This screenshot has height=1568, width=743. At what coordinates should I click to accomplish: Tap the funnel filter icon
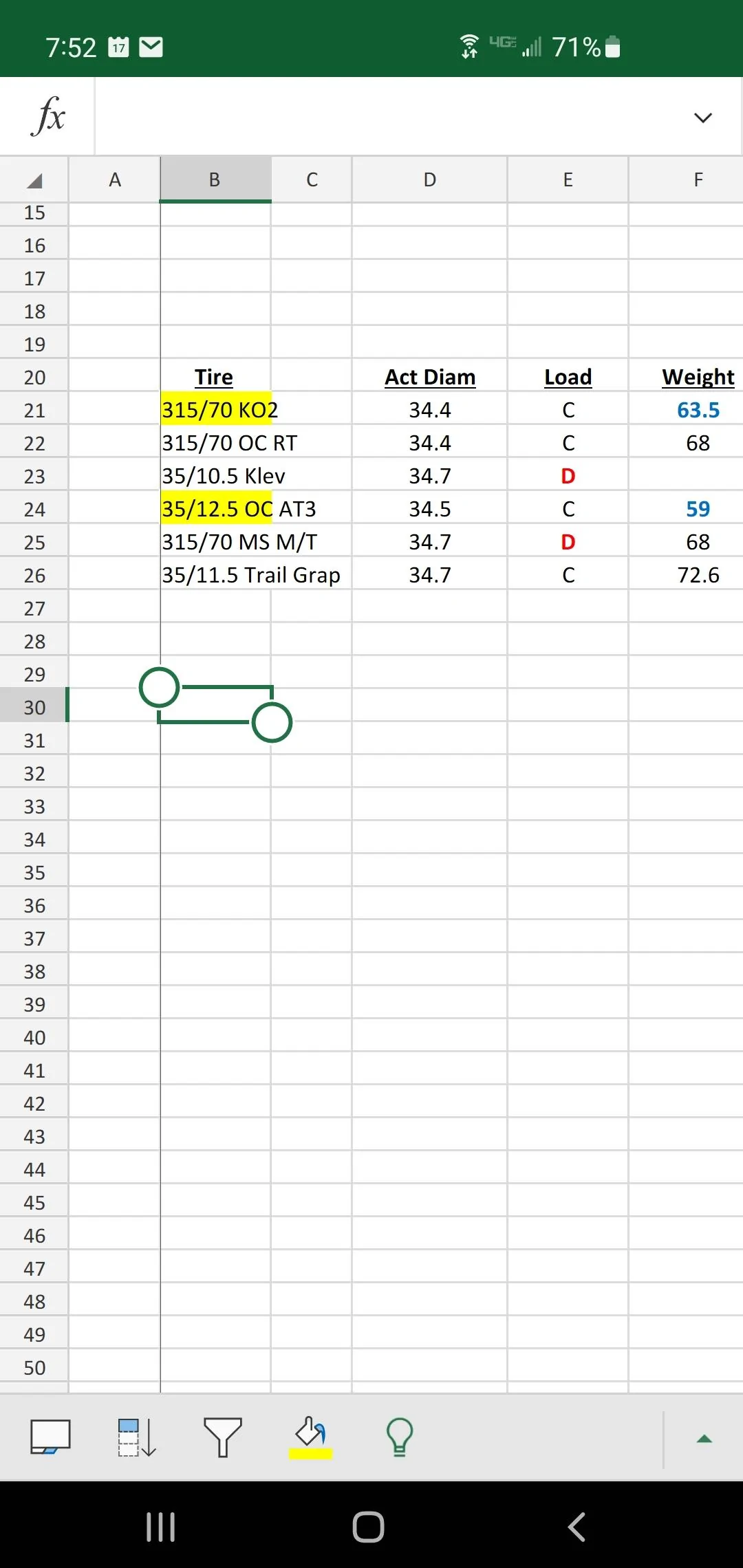(223, 1437)
